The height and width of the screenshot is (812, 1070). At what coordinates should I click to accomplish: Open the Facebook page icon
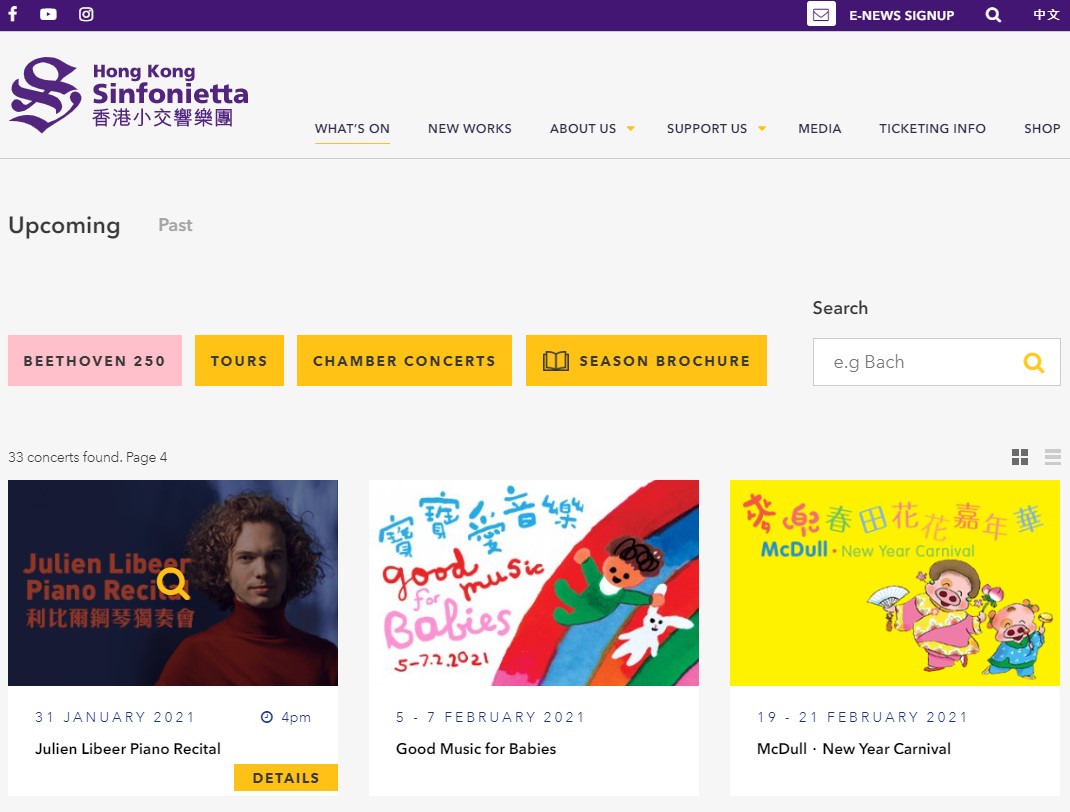[x=13, y=15]
